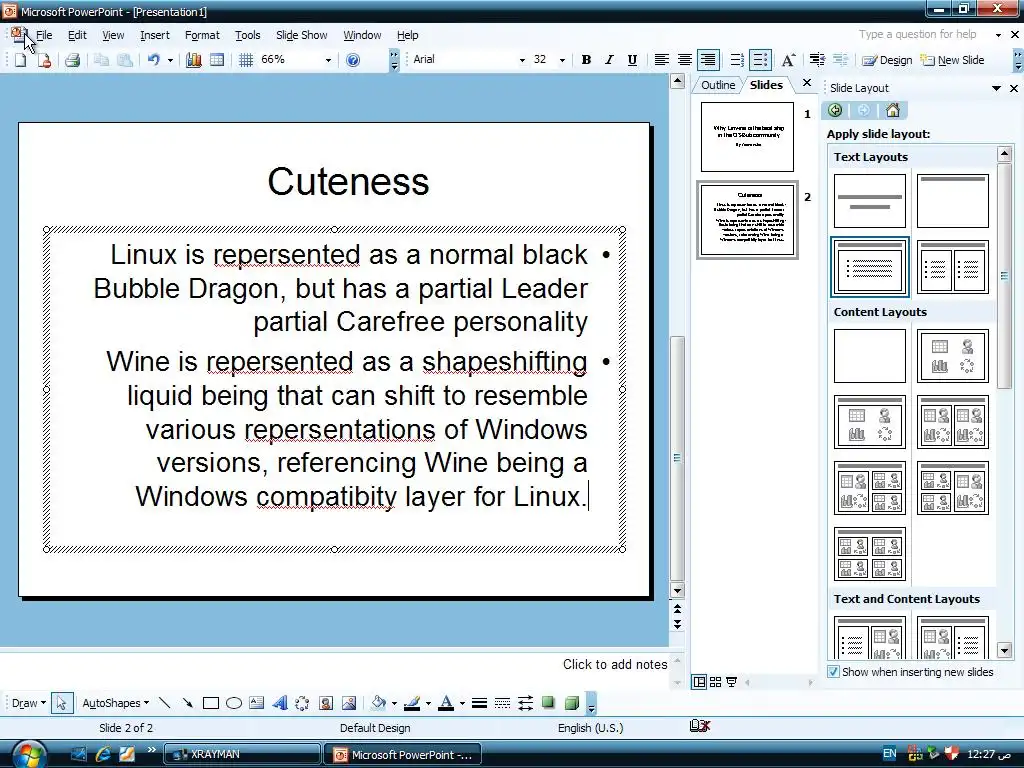1024x768 pixels.
Task: Apply the Fill Color bucket
Action: [x=378, y=703]
